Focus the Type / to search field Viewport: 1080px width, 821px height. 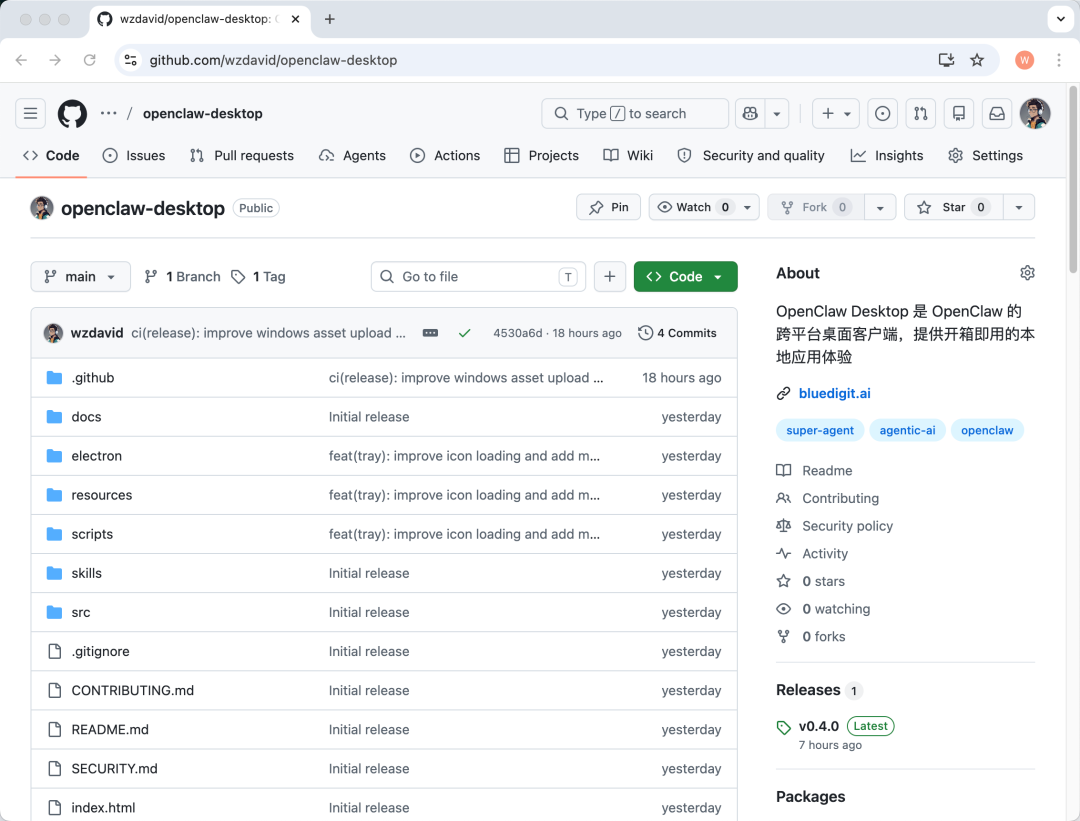[x=635, y=114]
